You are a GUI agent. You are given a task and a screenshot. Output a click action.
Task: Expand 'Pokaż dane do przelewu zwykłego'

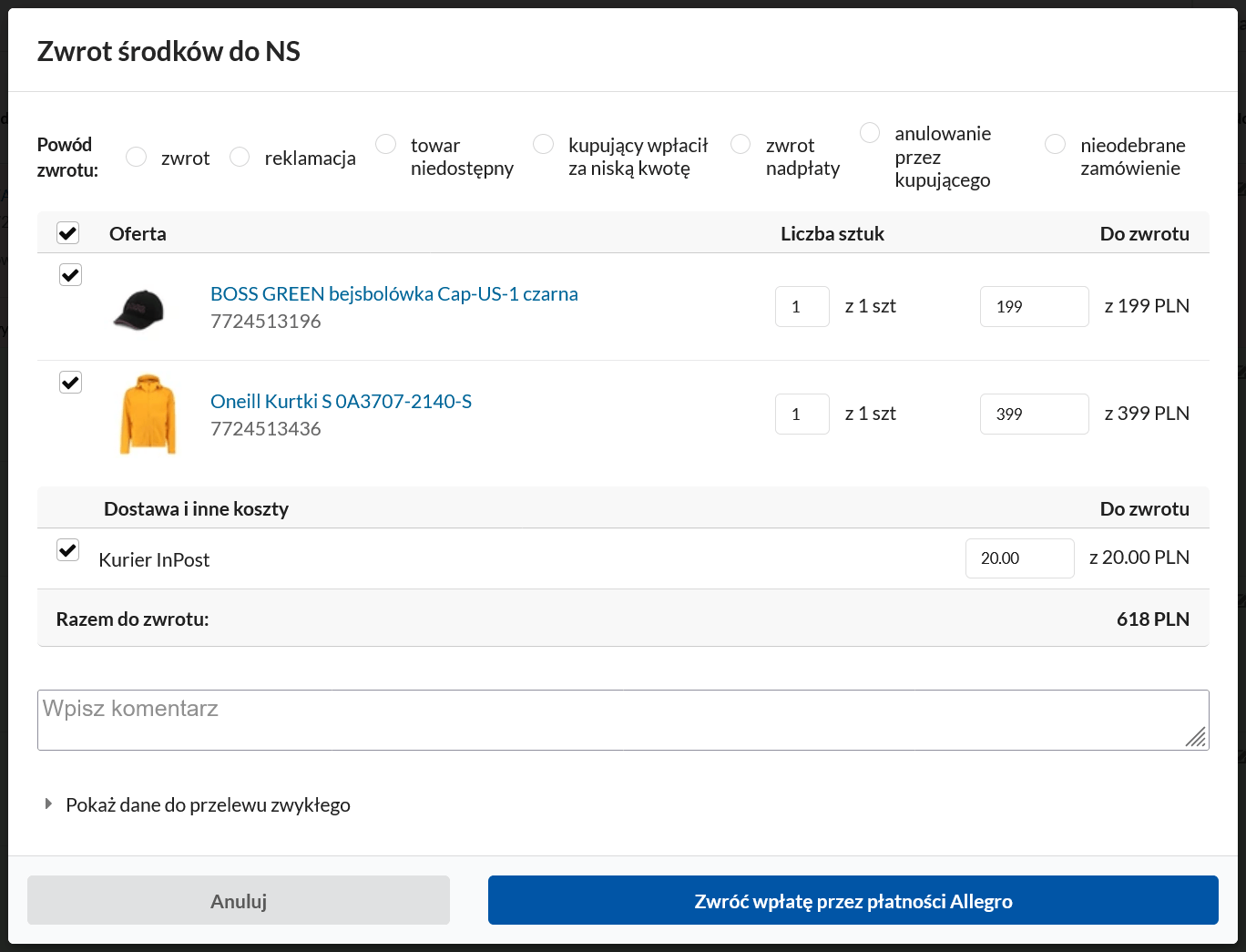click(x=207, y=805)
